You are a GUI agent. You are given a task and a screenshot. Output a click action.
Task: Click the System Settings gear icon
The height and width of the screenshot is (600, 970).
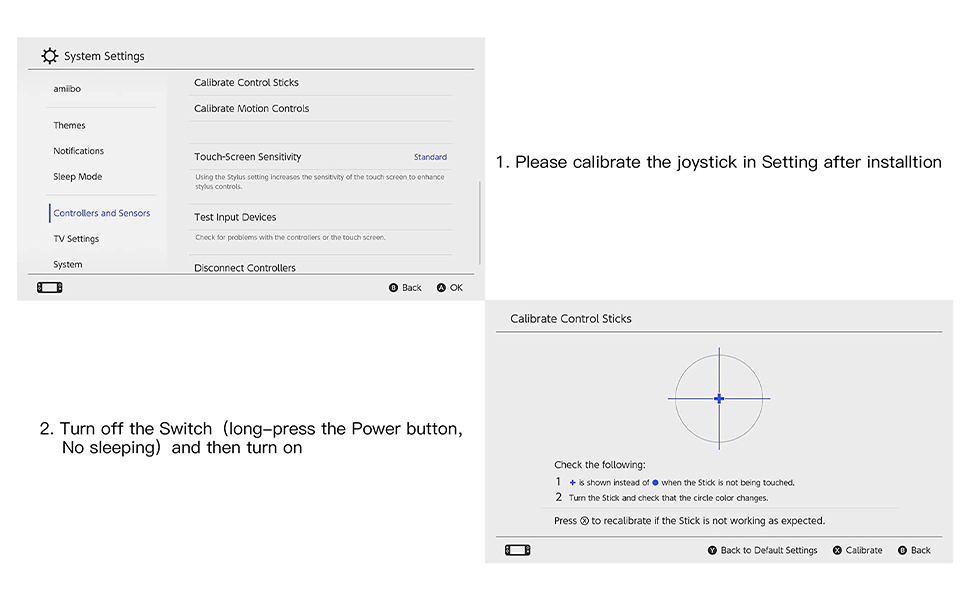click(x=49, y=56)
